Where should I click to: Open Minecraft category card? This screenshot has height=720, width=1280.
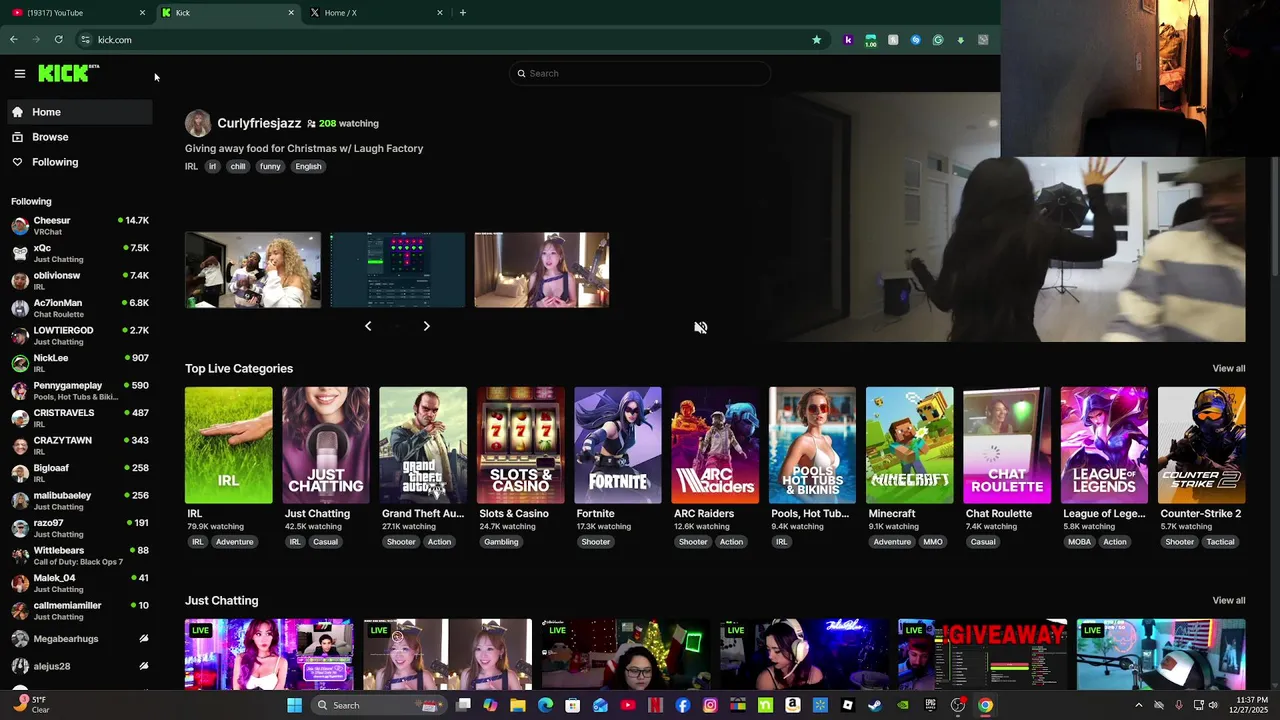(909, 445)
